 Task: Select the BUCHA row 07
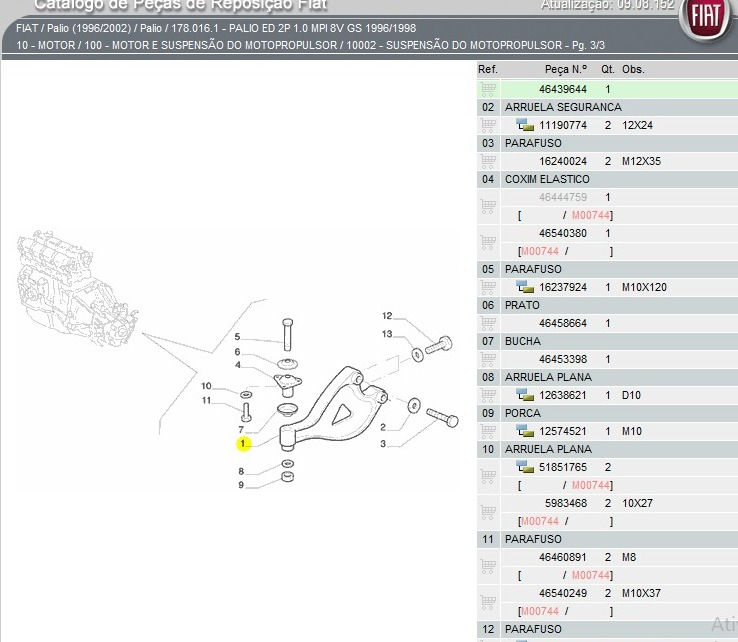pos(607,341)
